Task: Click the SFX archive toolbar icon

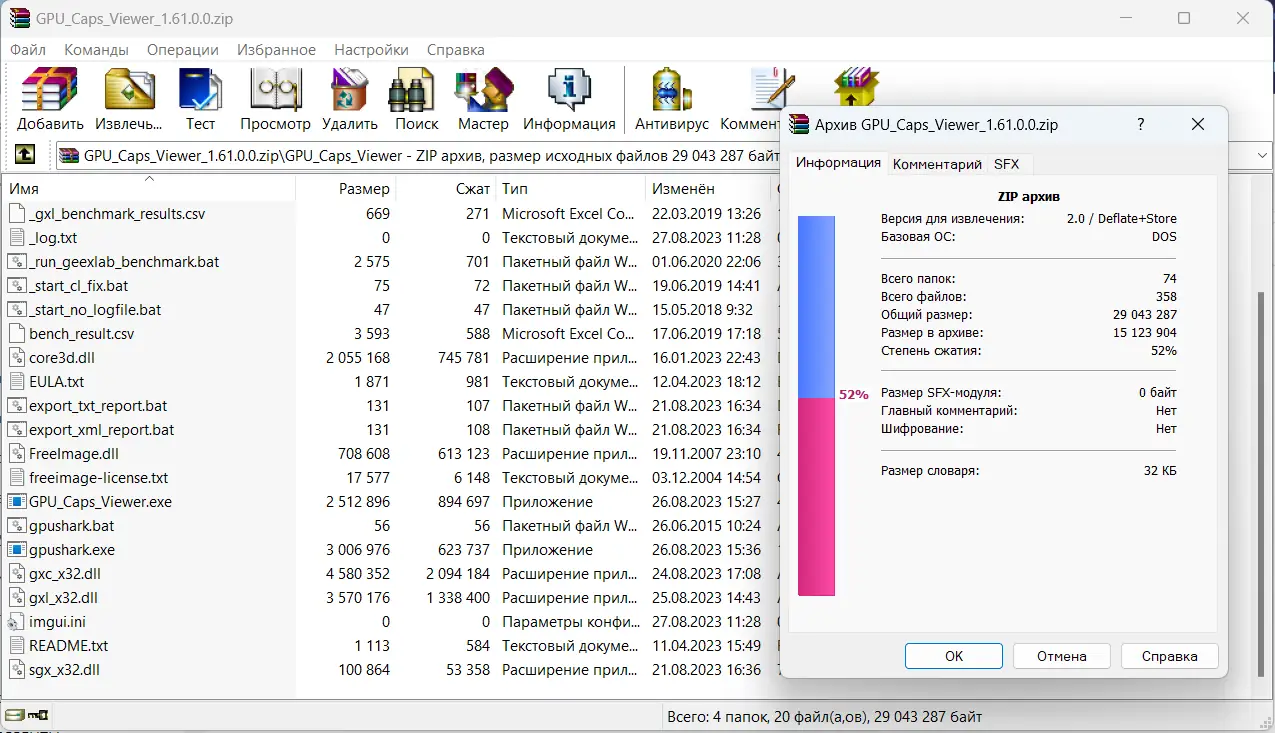Action: (855, 88)
